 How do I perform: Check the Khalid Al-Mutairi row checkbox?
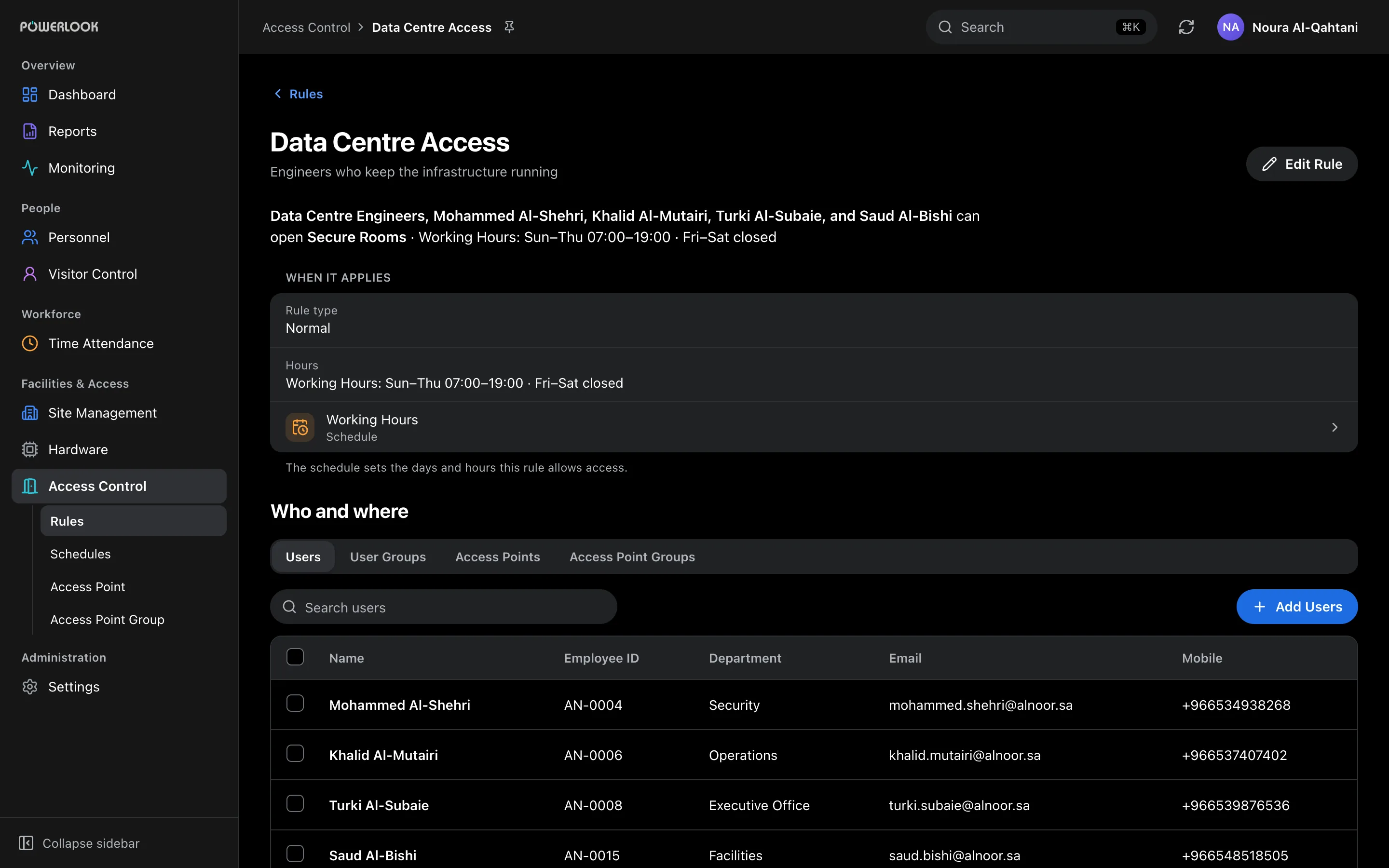click(x=295, y=753)
